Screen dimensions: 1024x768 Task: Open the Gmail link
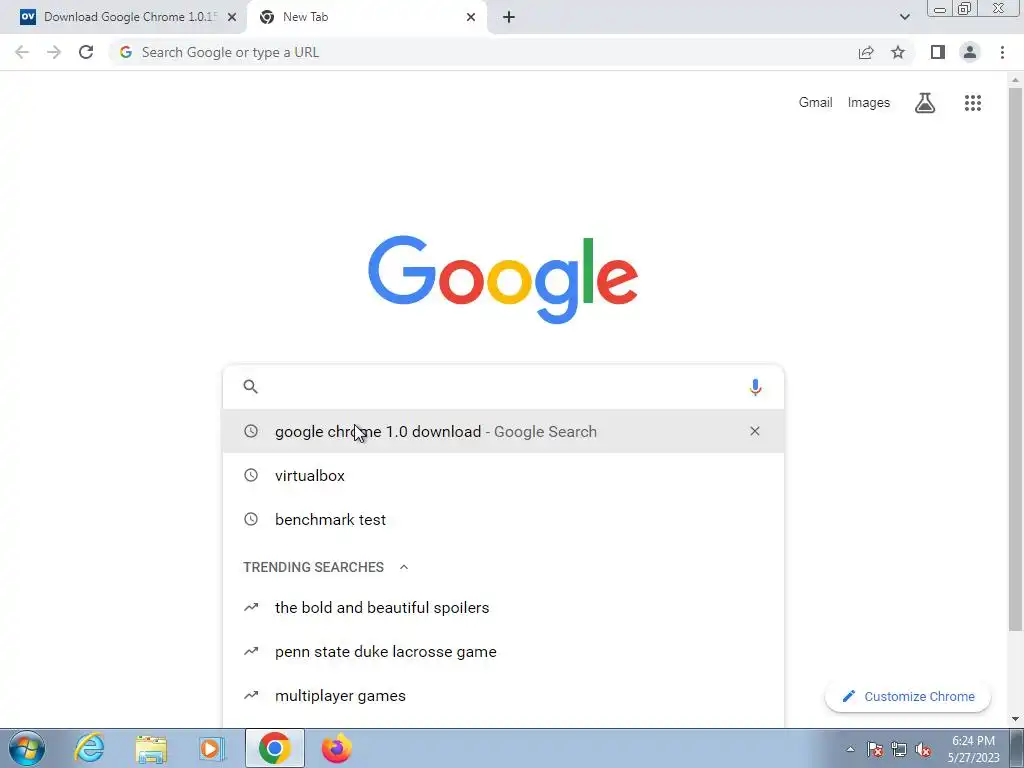[x=815, y=103]
